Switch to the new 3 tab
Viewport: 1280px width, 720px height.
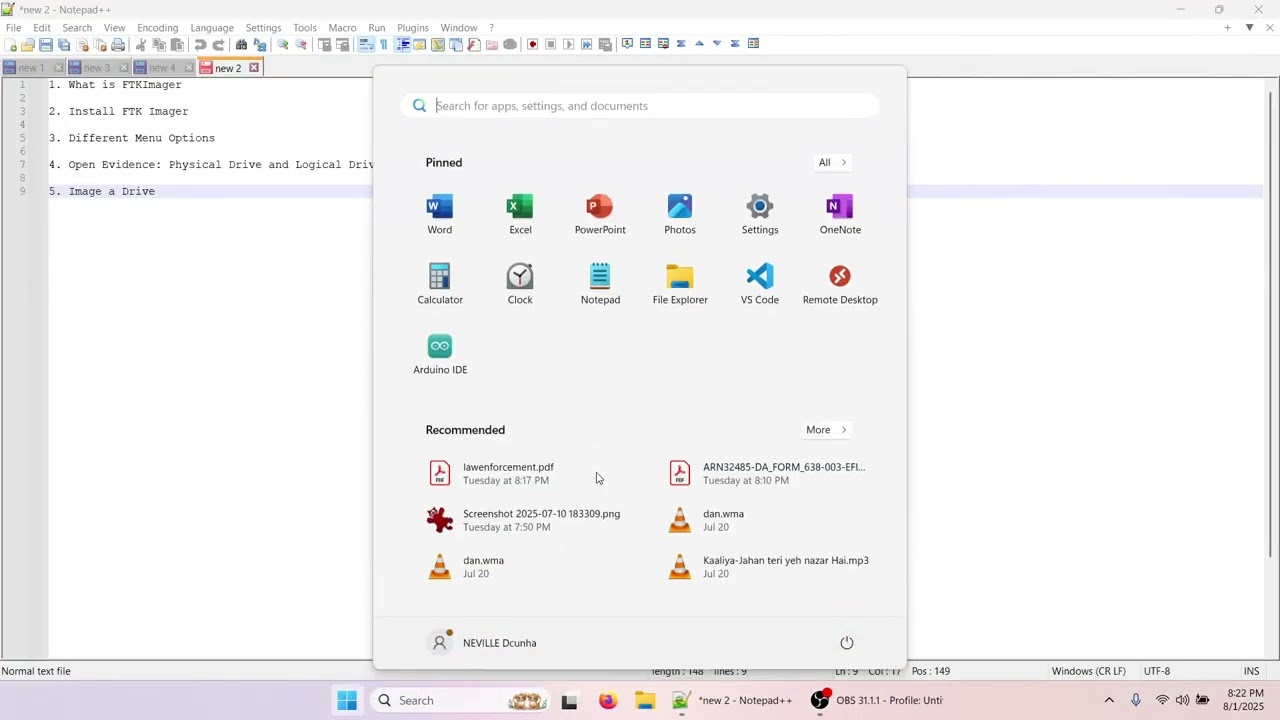click(96, 68)
